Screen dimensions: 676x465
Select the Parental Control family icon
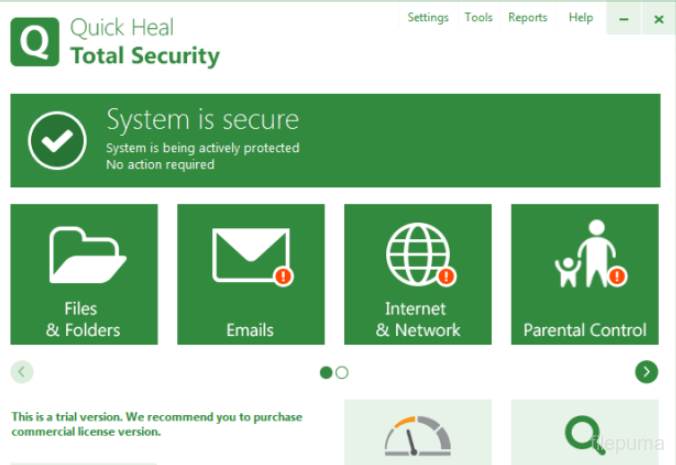tap(586, 256)
